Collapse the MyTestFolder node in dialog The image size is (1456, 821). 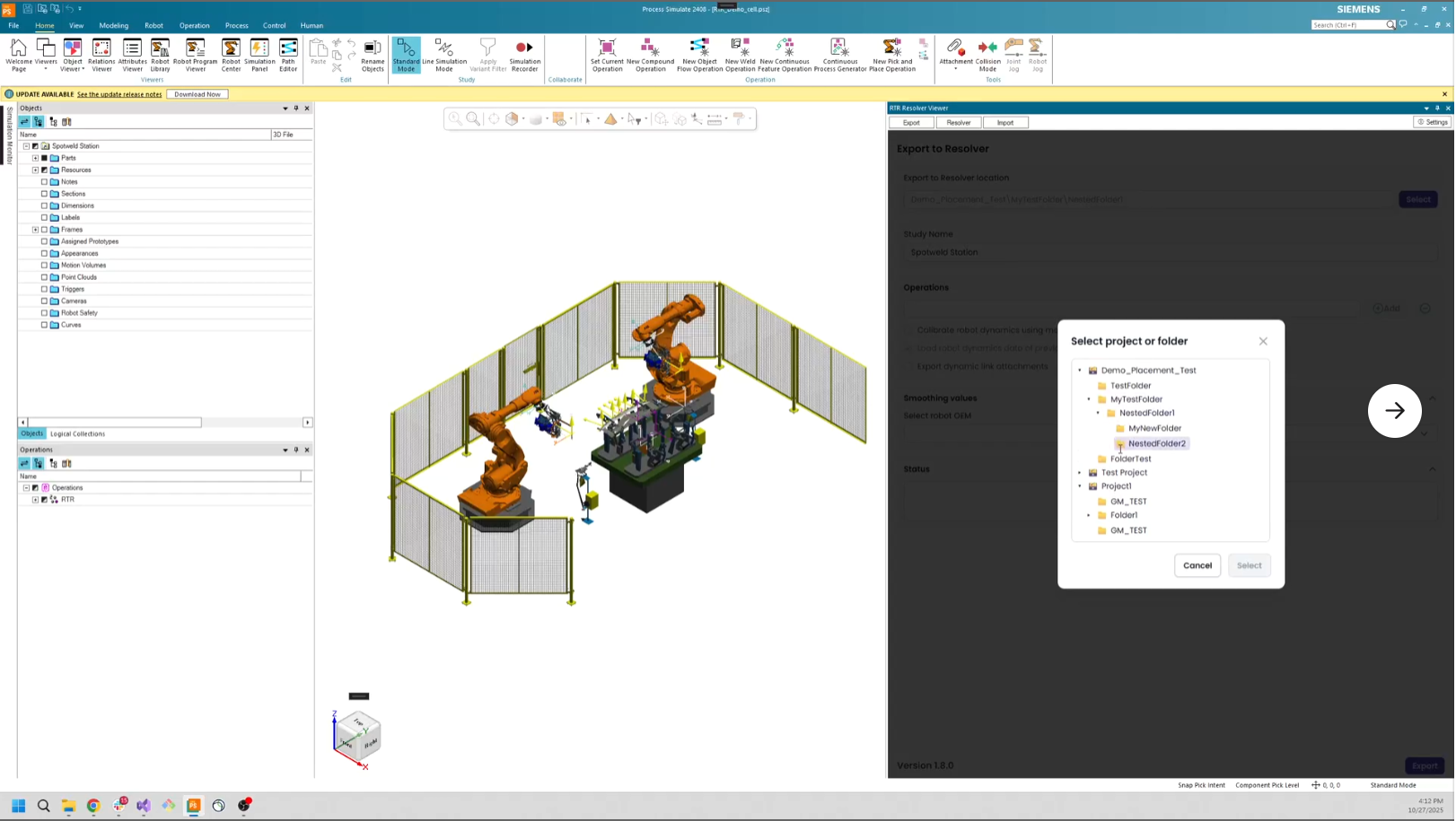click(1089, 399)
